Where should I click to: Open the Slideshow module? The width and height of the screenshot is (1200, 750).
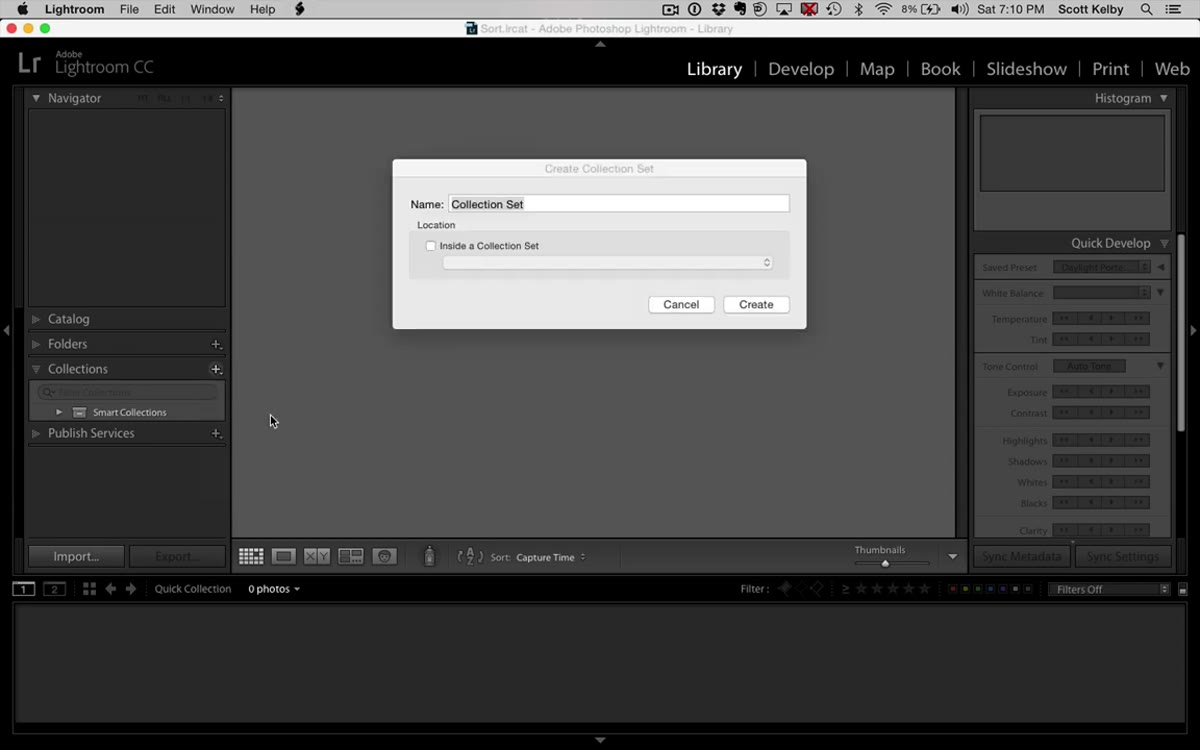(1026, 69)
